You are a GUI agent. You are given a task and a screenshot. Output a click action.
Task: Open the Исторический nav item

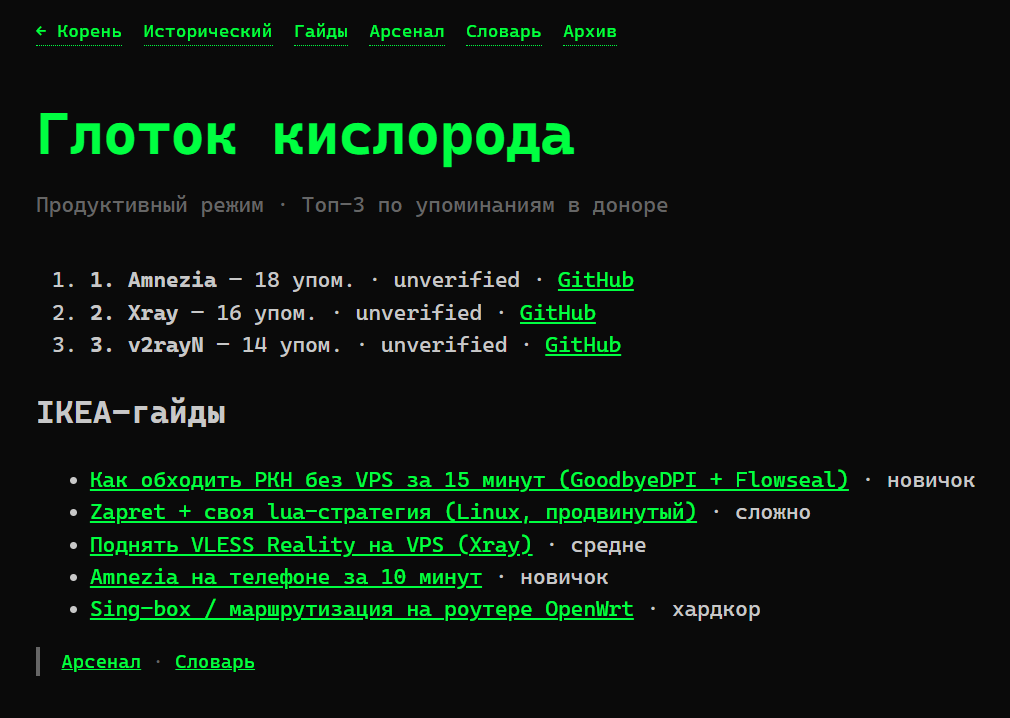point(208,32)
